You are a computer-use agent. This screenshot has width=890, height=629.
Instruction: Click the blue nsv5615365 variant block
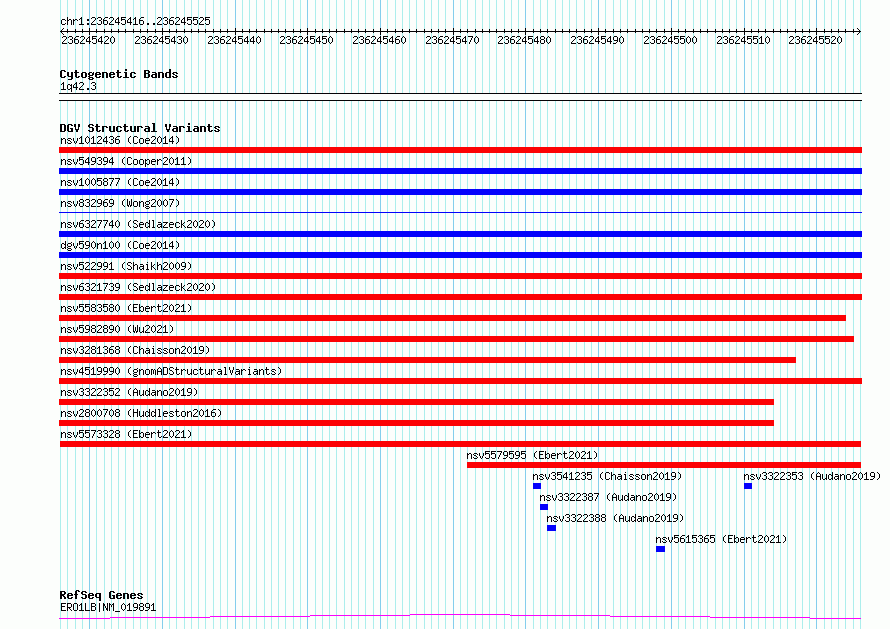660,549
